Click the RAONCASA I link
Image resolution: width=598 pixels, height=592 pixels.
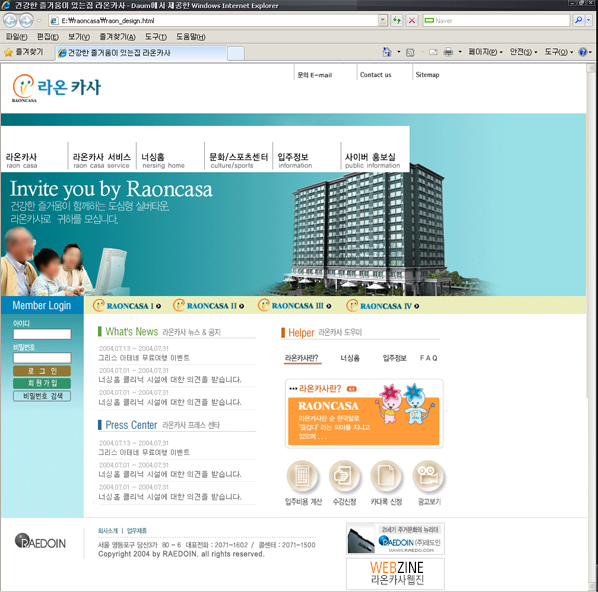pyautogui.click(x=127, y=306)
